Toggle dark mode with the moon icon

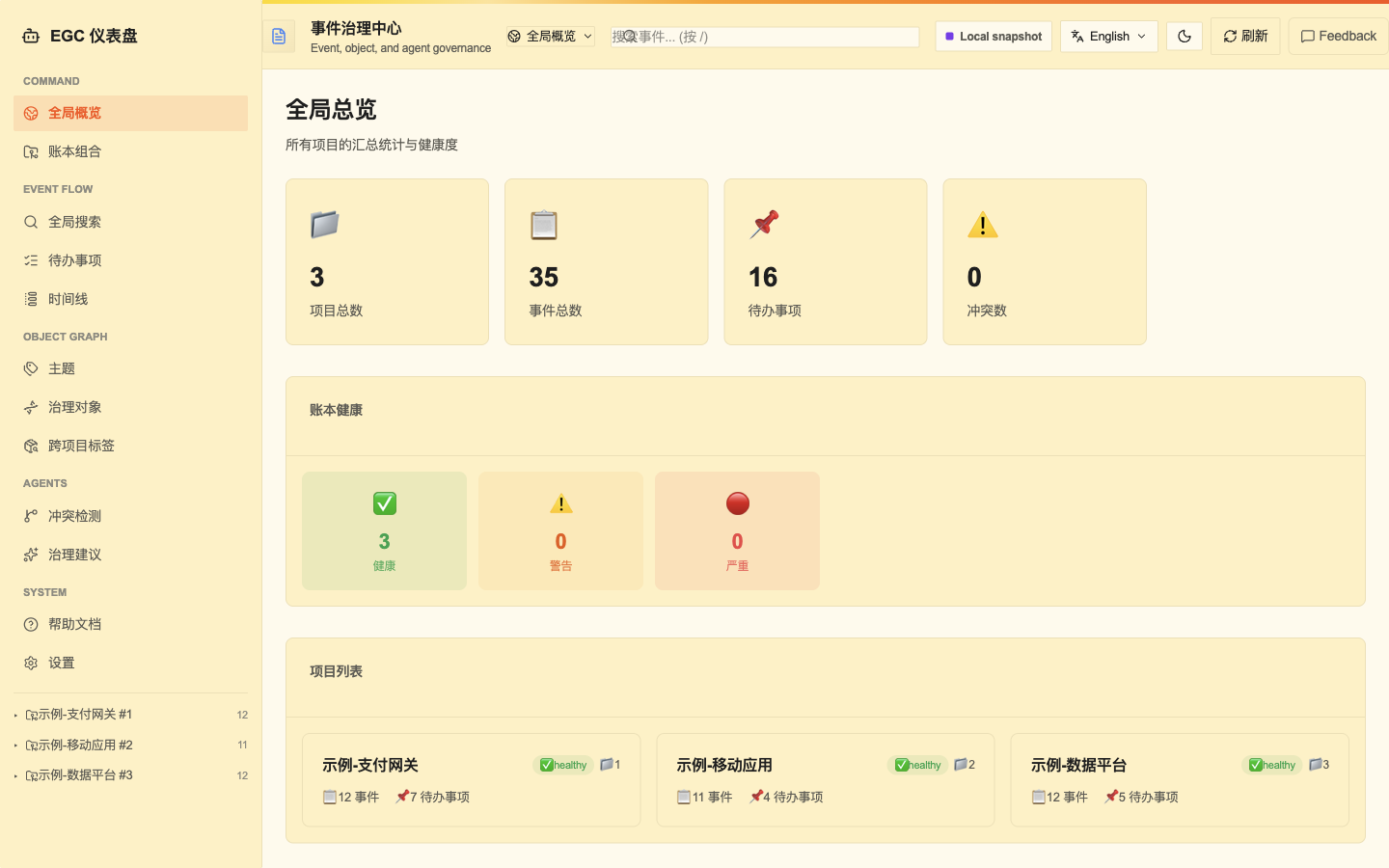(1185, 37)
